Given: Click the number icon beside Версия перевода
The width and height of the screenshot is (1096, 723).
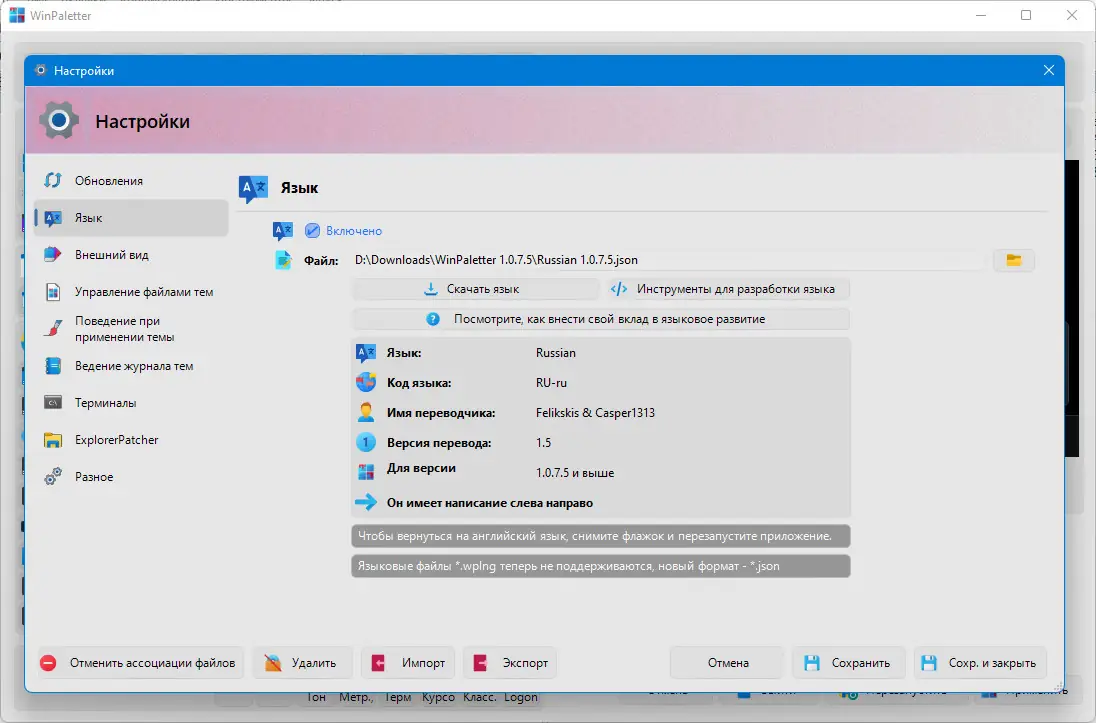Looking at the screenshot, I should click(x=366, y=443).
